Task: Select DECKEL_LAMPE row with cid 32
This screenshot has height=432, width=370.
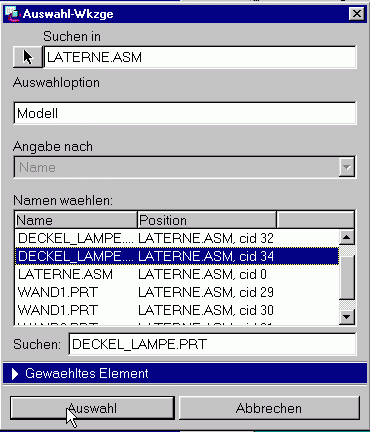Action: point(177,238)
